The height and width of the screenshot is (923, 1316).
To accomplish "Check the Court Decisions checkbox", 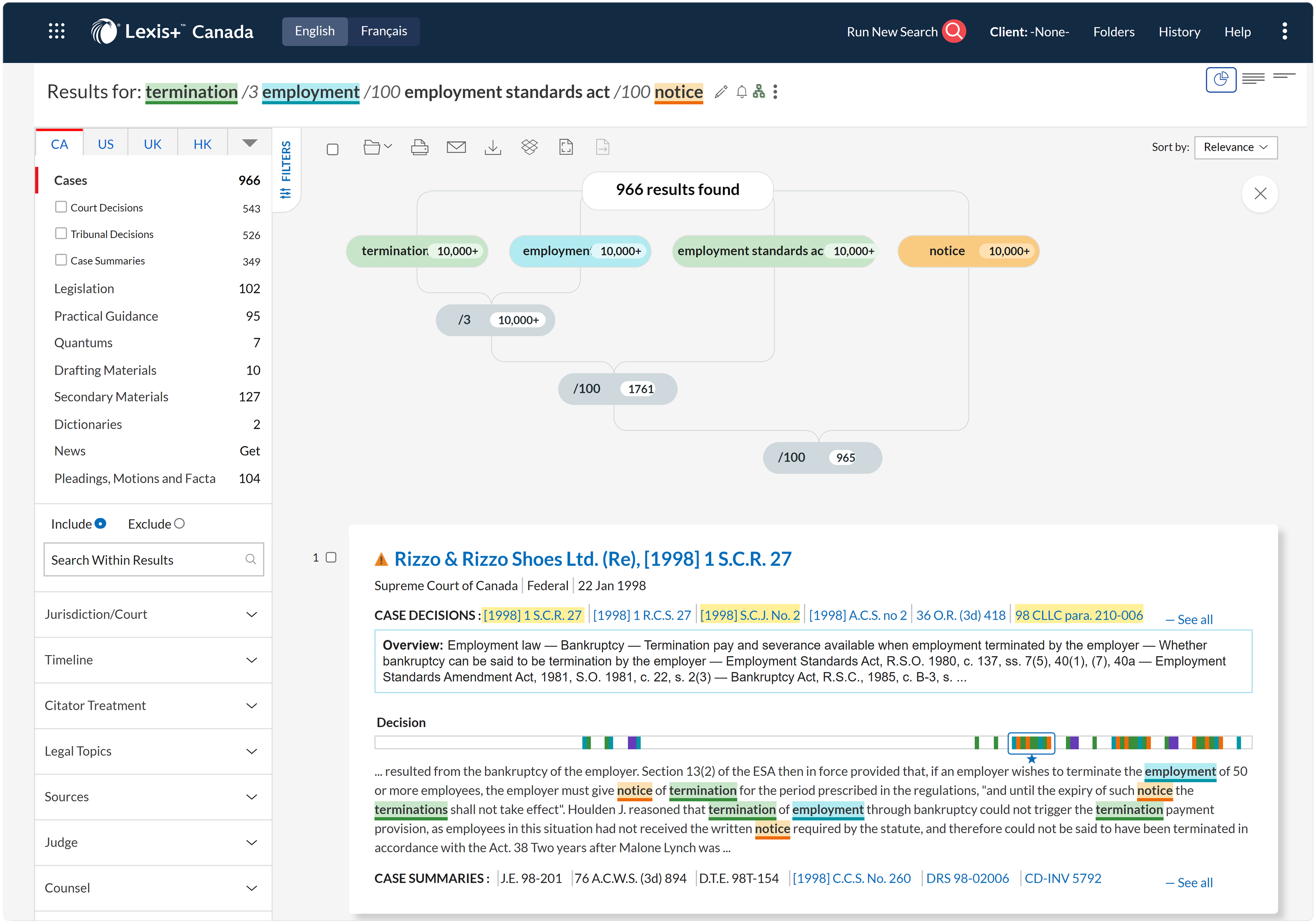I will [61, 207].
